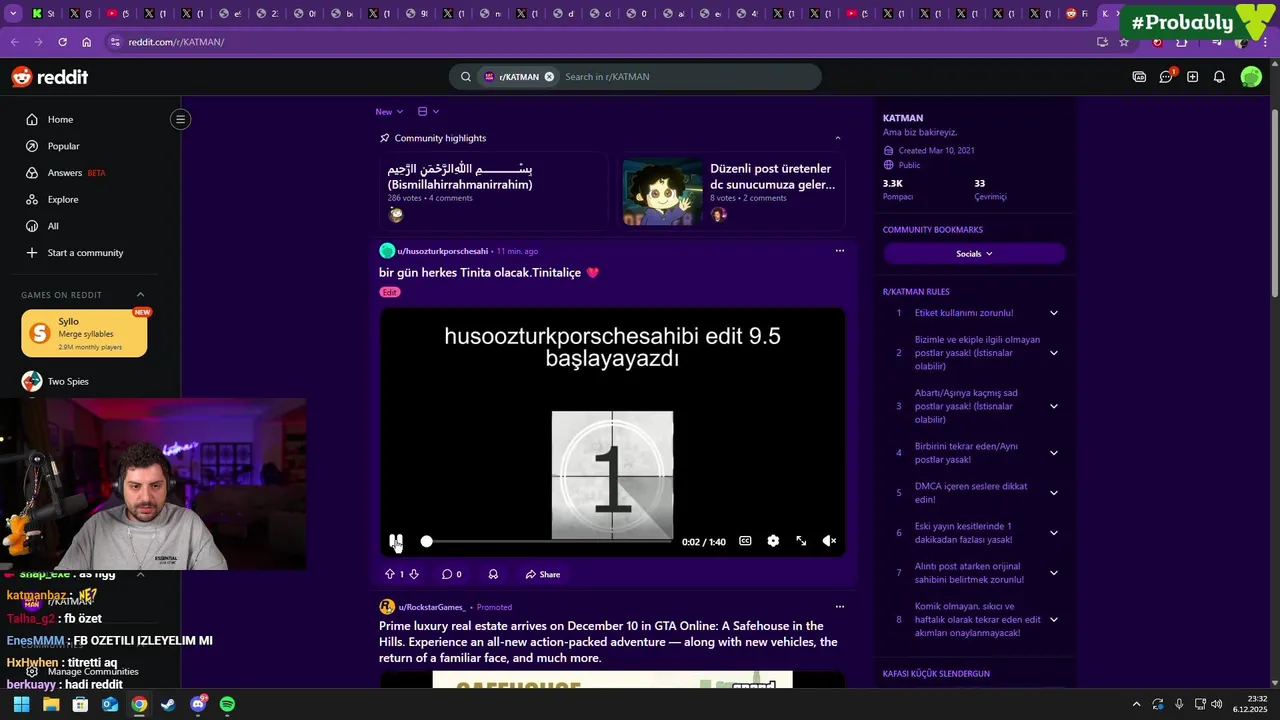The image size is (1280, 720).
Task: Unmute the video sound
Action: [x=829, y=541]
